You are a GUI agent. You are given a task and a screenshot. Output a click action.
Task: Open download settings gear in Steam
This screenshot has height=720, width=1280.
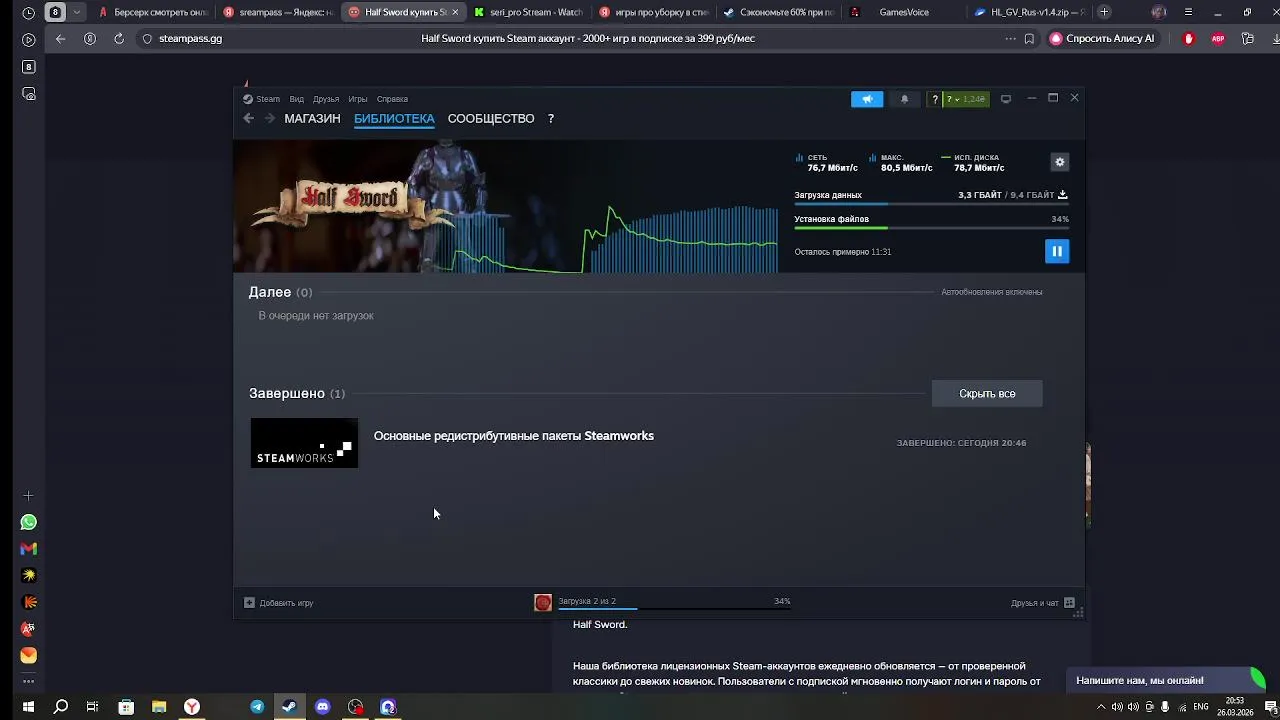[x=1060, y=162]
